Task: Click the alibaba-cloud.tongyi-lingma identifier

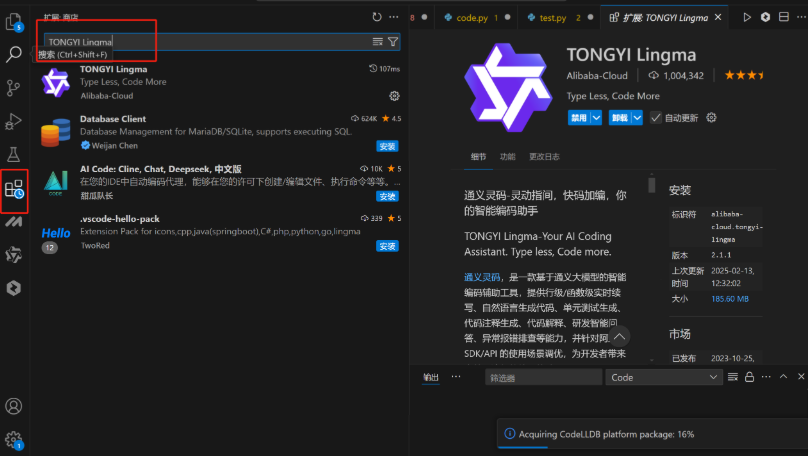Action: coord(736,227)
